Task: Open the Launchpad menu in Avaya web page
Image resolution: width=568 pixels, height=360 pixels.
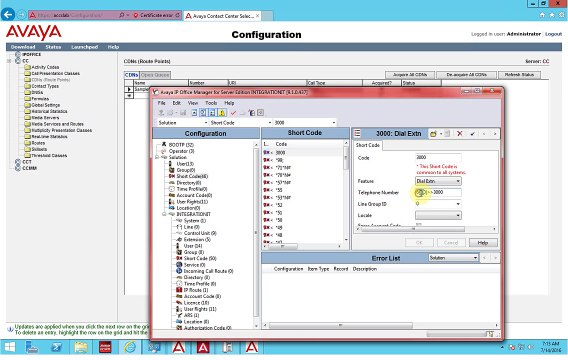Action: [85, 47]
